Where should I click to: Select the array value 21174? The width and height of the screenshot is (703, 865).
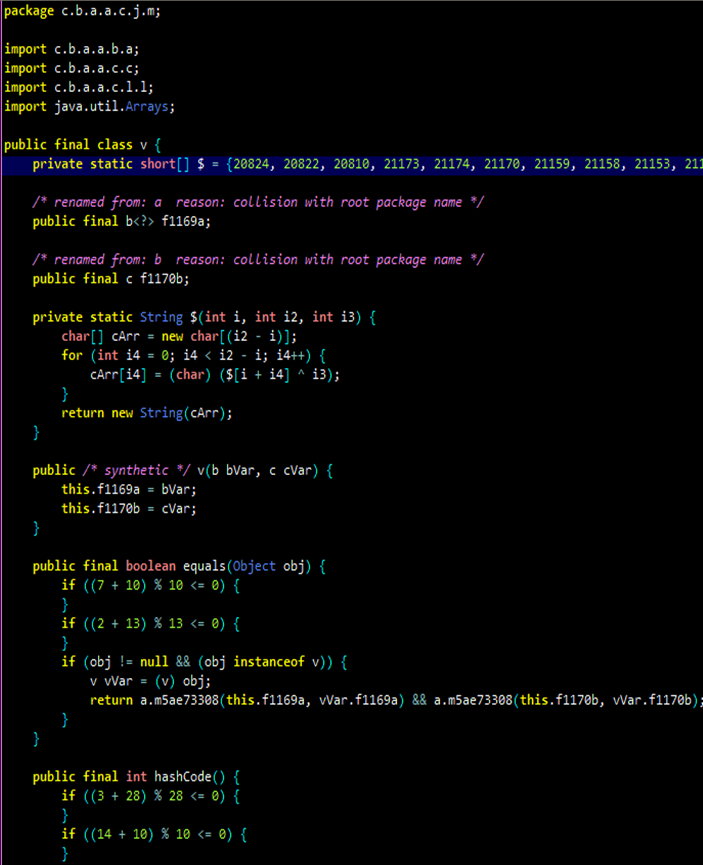[452, 164]
